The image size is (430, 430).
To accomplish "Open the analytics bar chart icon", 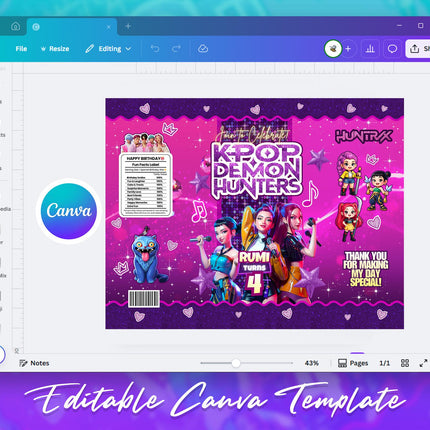I will tap(370, 49).
